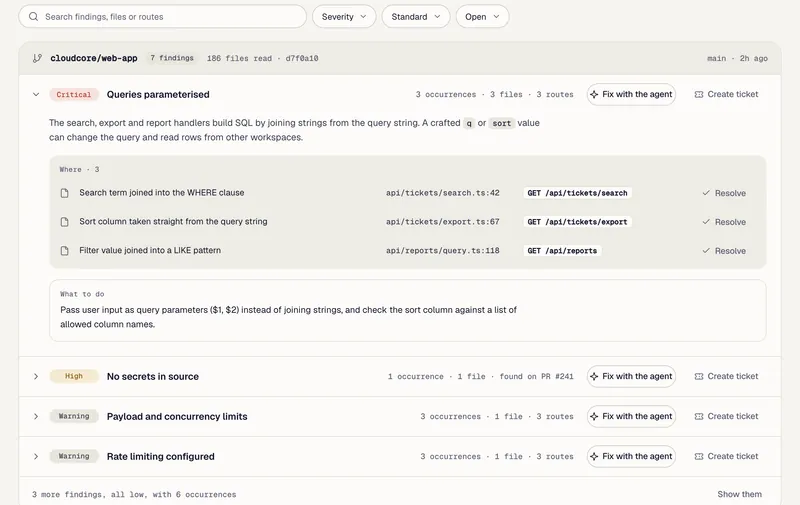Create ticket for Payload and concurrency limits

(x=727, y=416)
